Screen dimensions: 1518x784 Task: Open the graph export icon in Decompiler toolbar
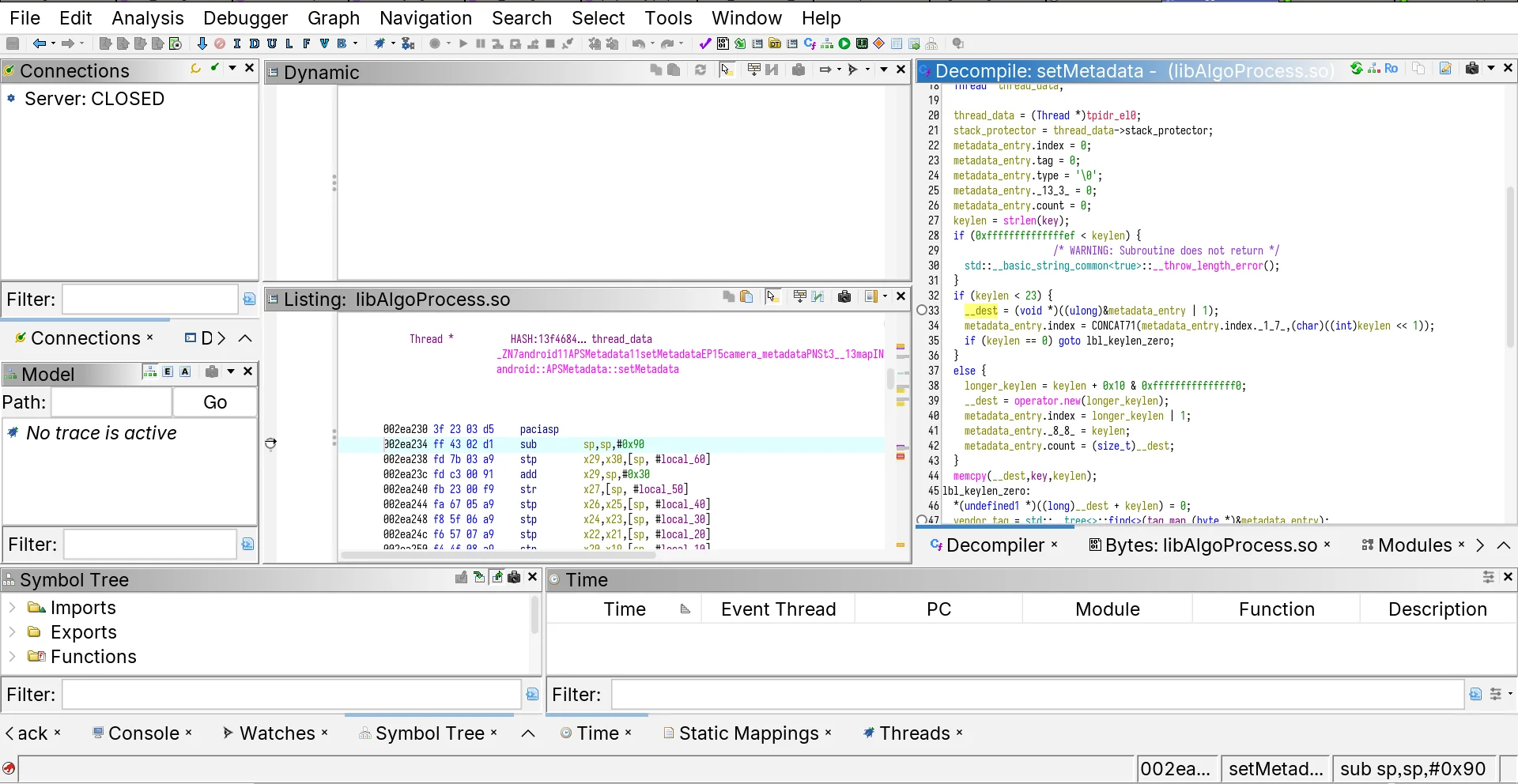tap(1374, 69)
